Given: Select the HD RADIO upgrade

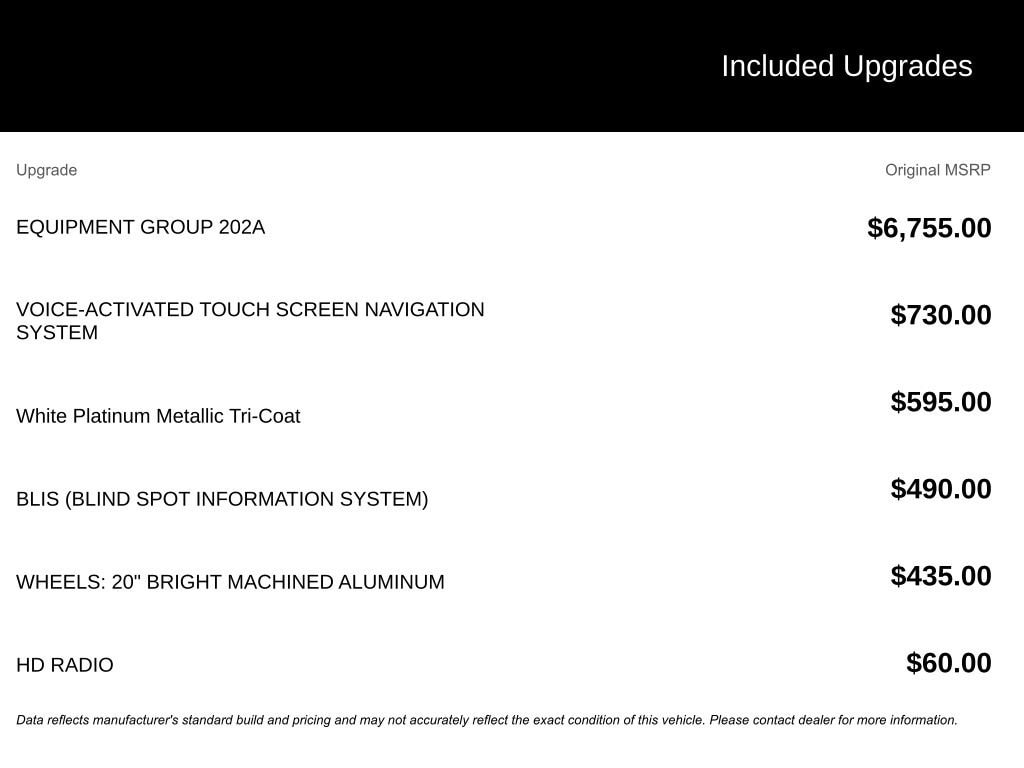Looking at the screenshot, I should (x=65, y=665).
